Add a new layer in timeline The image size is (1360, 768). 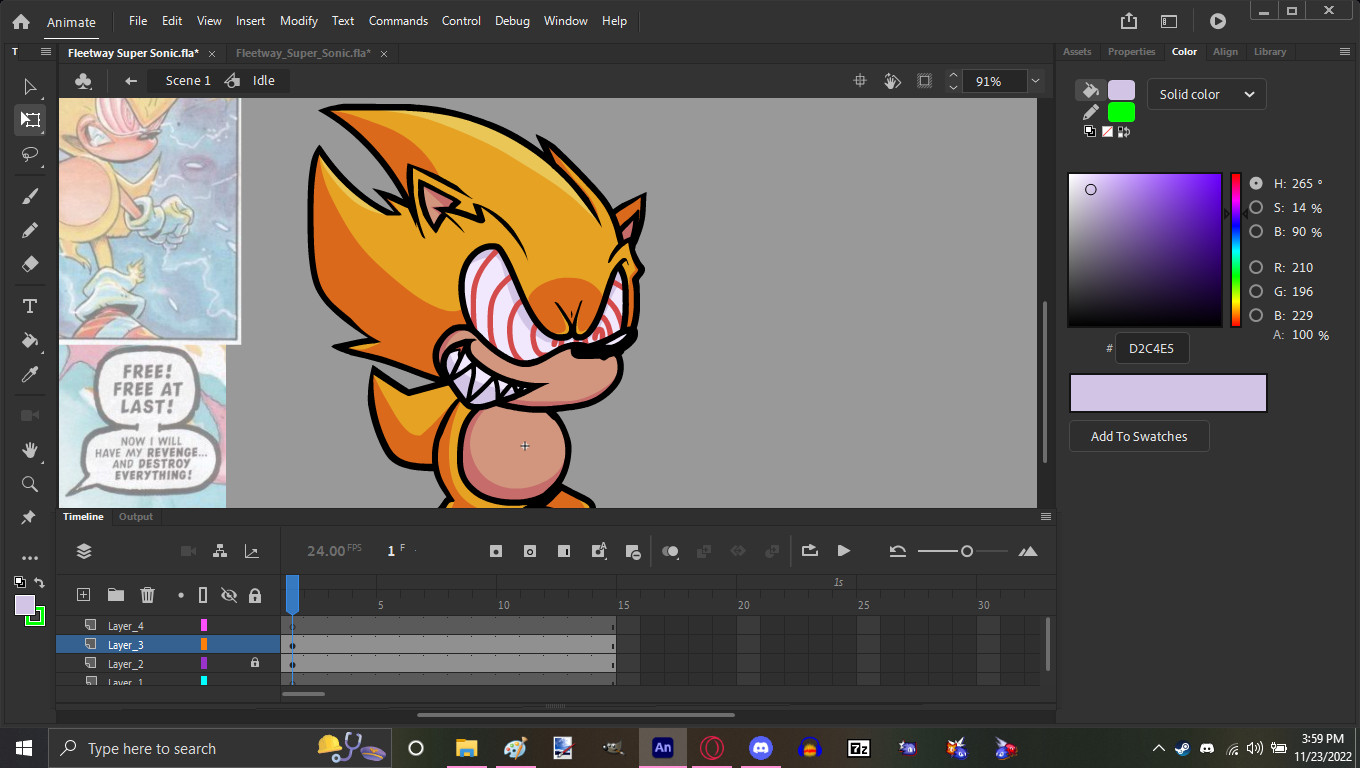84,595
